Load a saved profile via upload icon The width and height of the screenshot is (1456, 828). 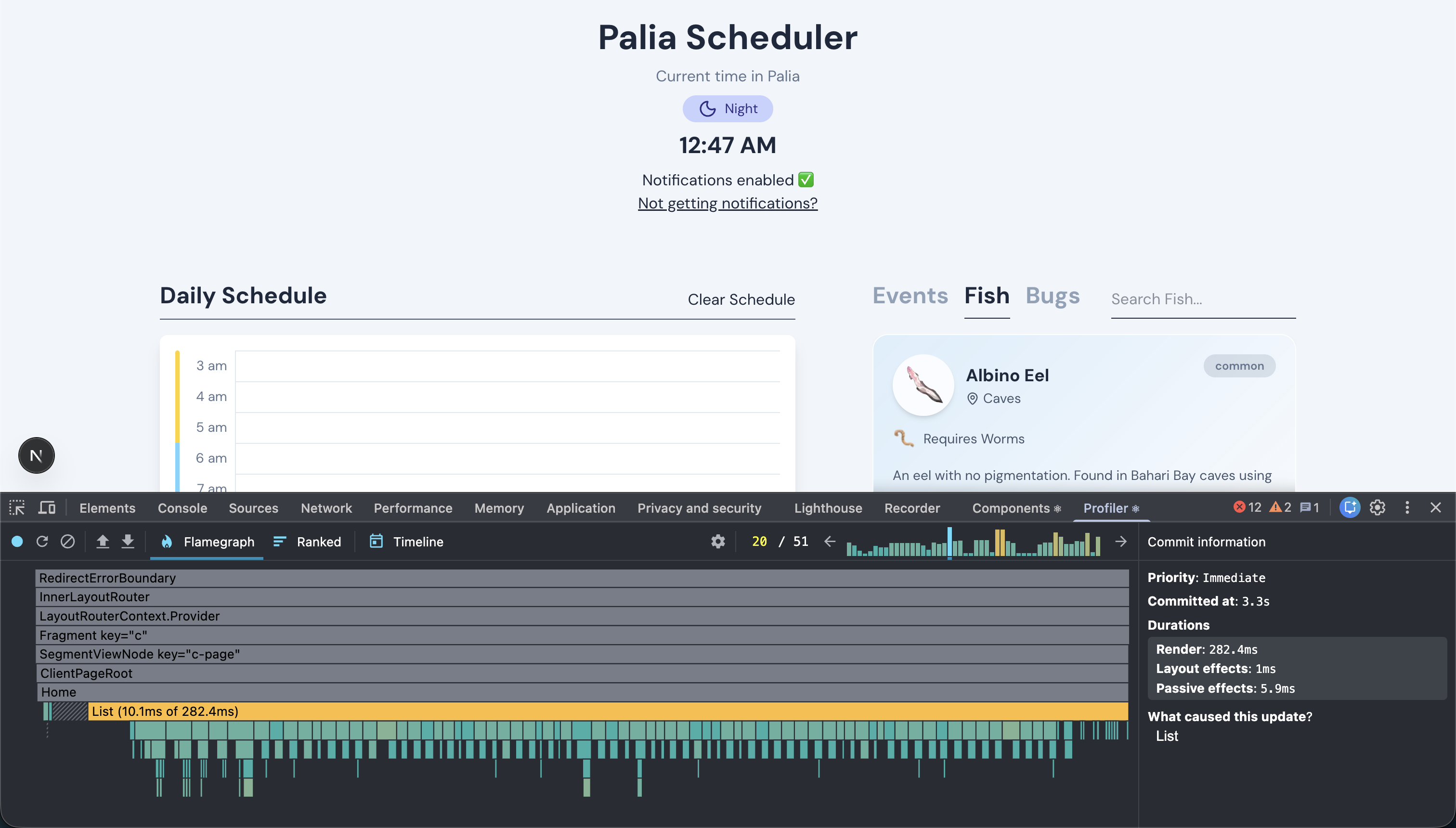103,542
